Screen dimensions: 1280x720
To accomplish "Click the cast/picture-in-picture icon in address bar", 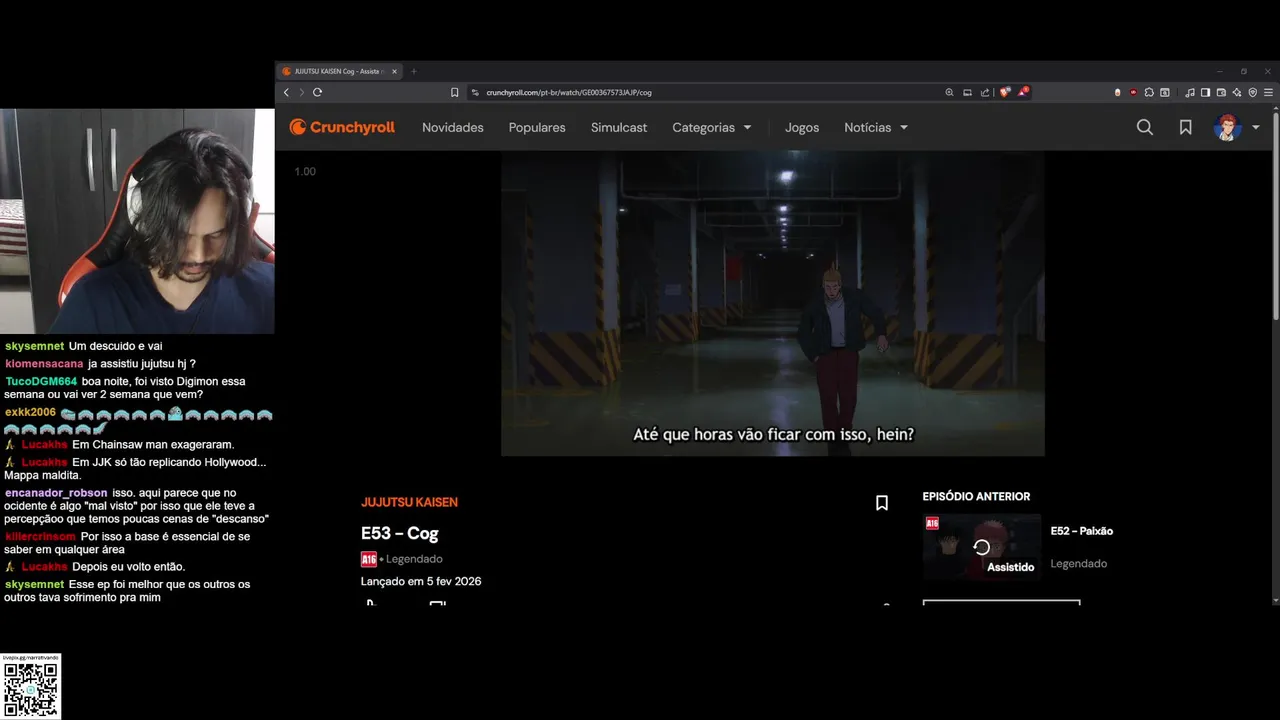I will tap(967, 92).
